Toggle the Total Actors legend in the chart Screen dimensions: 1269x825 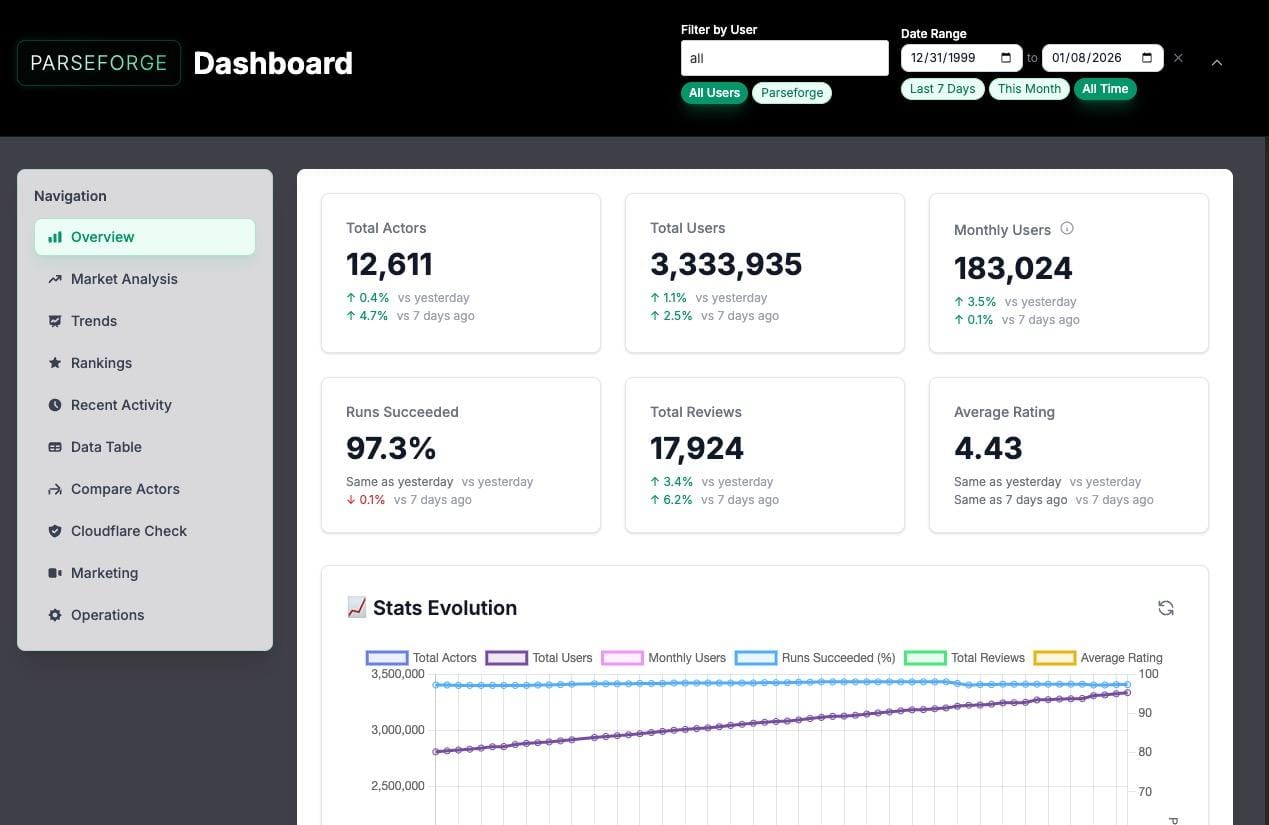pyautogui.click(x=388, y=657)
